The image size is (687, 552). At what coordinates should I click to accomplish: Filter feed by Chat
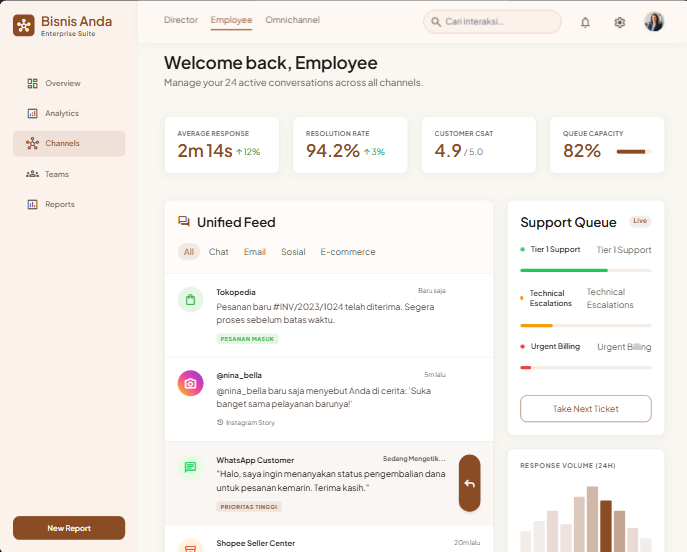[219, 252]
